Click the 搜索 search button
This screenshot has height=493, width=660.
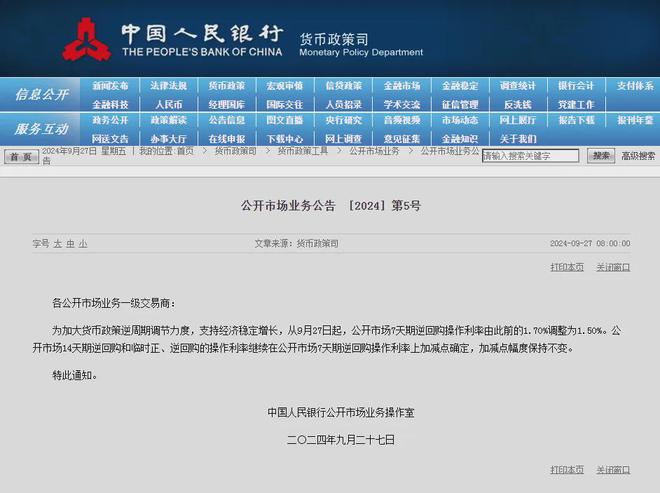point(601,156)
